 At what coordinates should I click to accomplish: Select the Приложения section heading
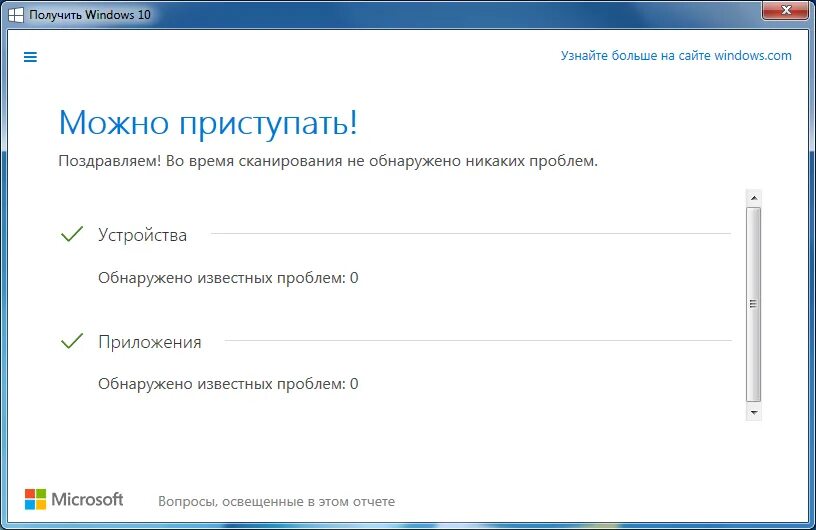(149, 342)
